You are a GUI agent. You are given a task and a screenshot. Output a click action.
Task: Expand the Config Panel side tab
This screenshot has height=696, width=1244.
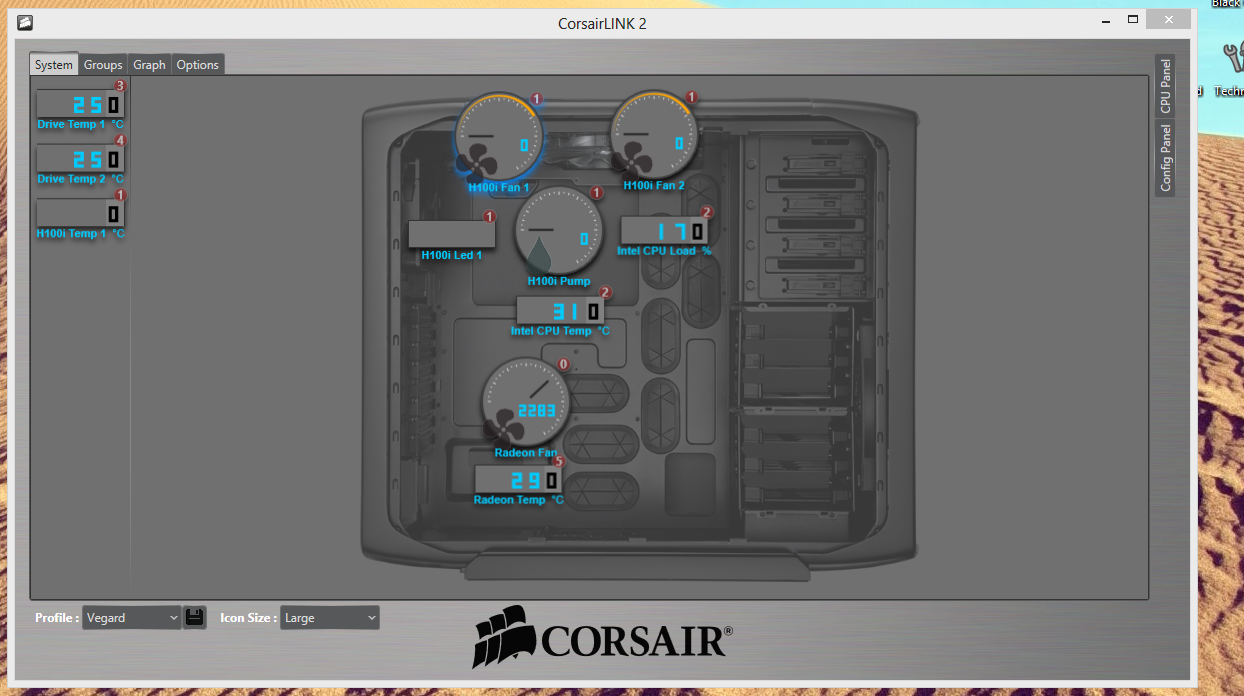coord(1165,158)
